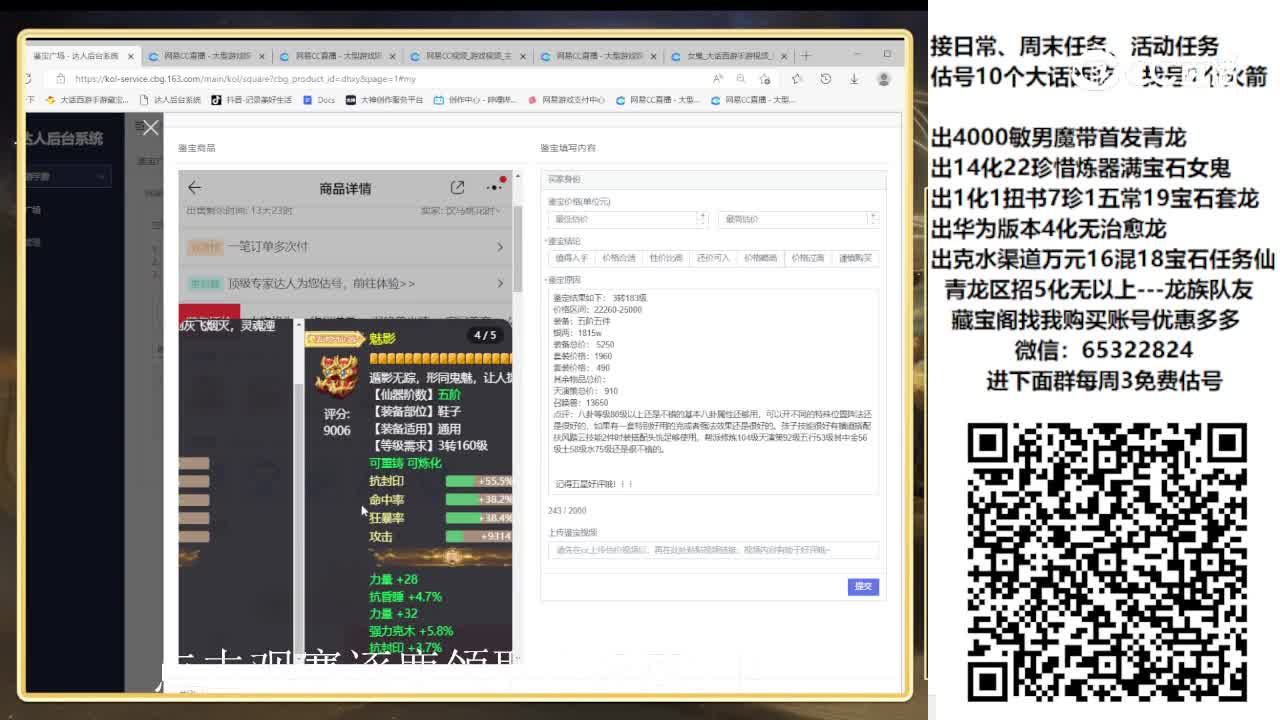Select the 价格略高 conclusion option
Viewport: 1280px width, 720px height.
[x=760, y=258]
